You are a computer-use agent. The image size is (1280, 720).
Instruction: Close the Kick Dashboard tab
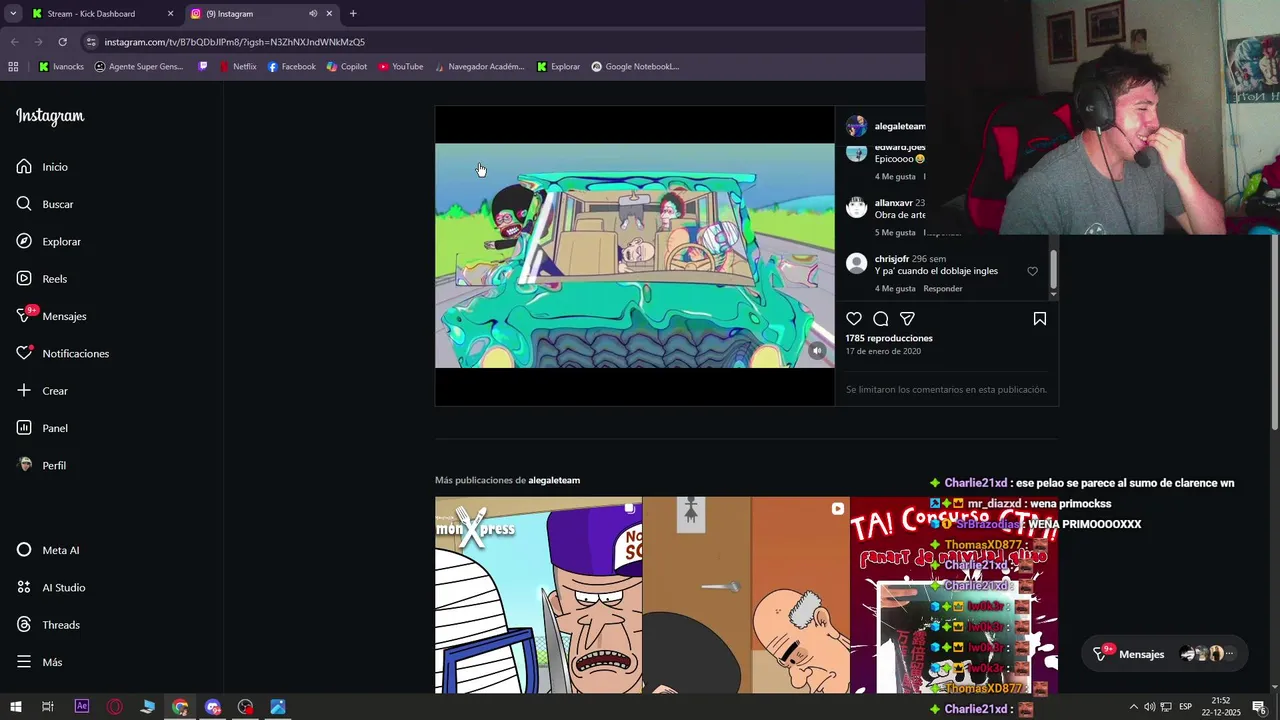170,14
